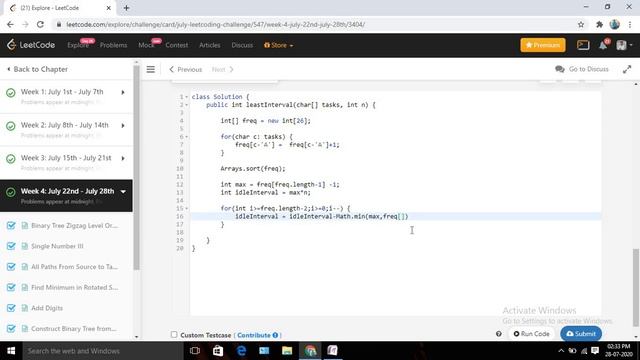Click the LeetCode logo

(31, 45)
